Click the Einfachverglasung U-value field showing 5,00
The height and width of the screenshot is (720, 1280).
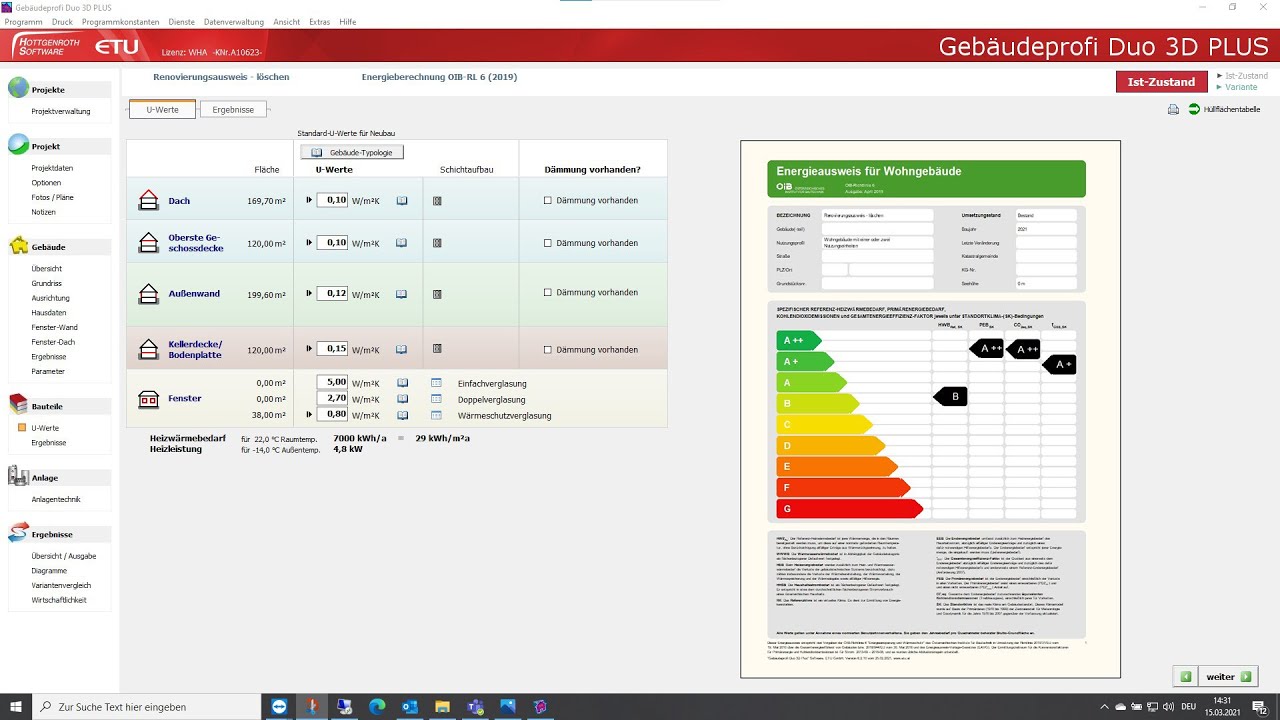(x=332, y=382)
